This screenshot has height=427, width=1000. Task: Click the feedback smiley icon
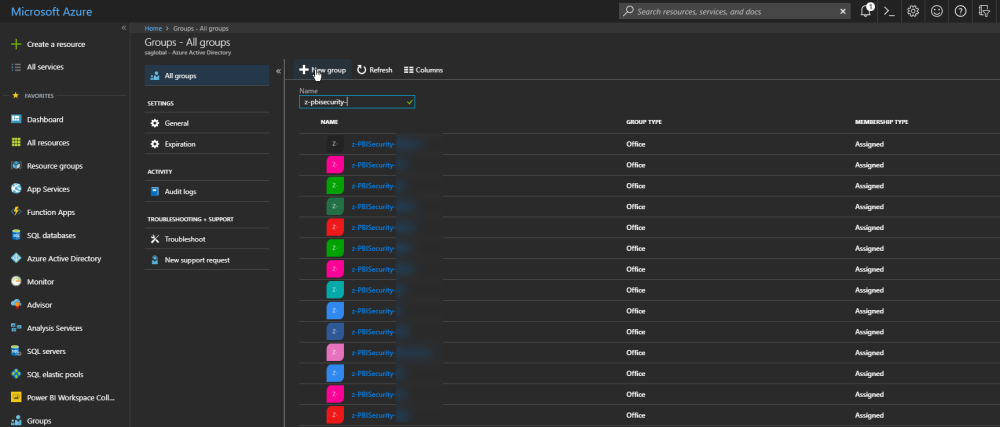point(936,11)
